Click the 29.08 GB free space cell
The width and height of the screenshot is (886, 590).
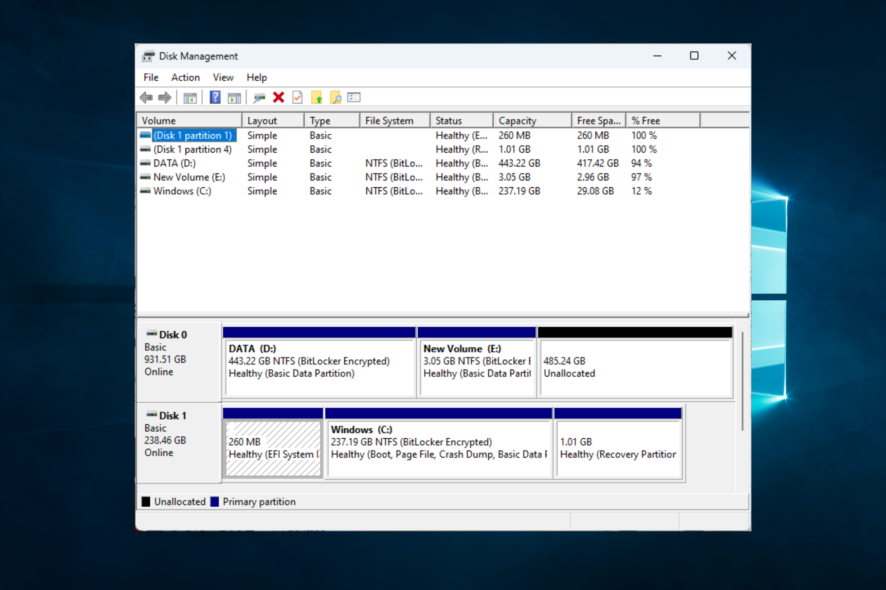[595, 191]
